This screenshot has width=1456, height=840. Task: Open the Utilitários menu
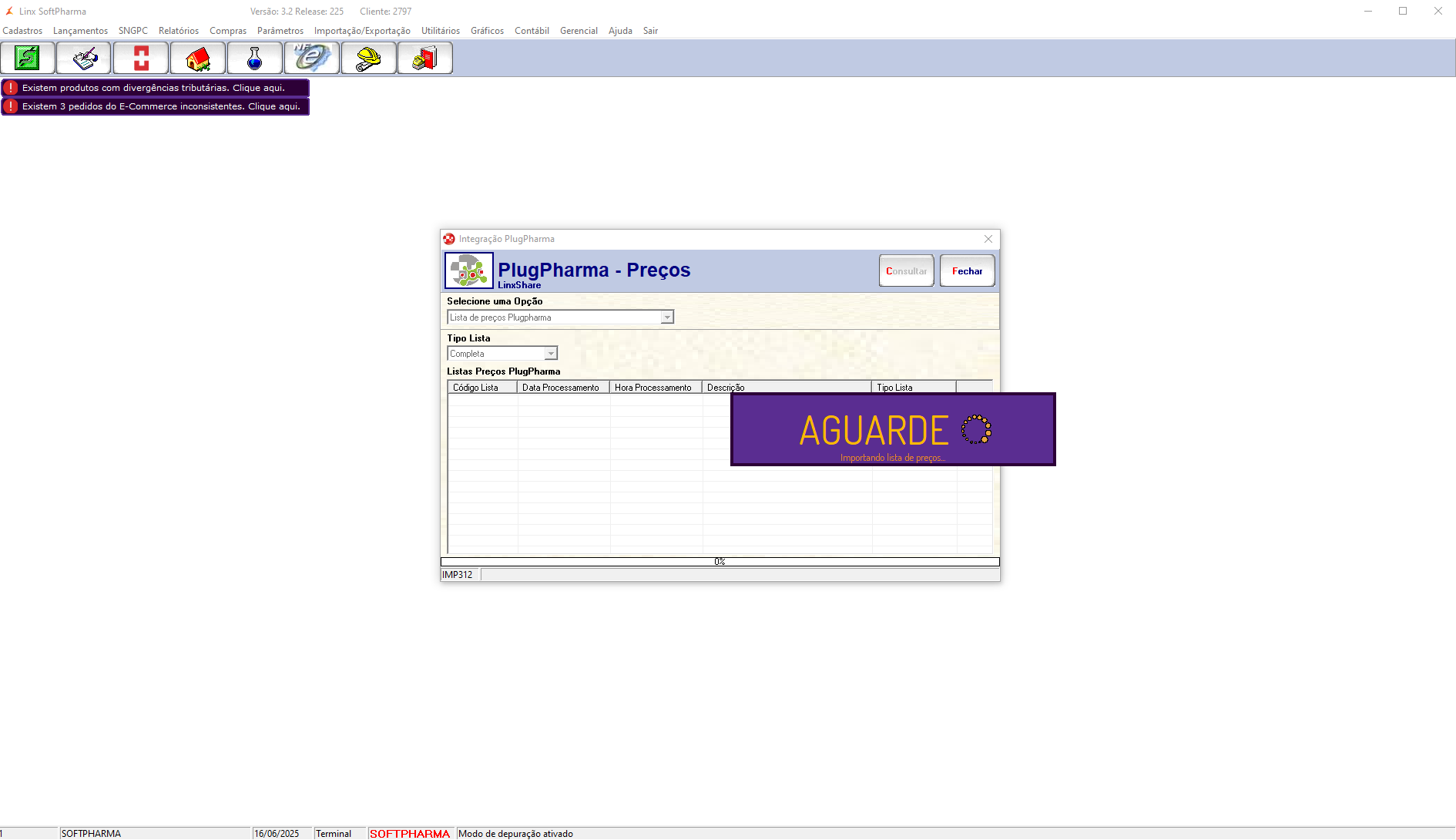[441, 31]
